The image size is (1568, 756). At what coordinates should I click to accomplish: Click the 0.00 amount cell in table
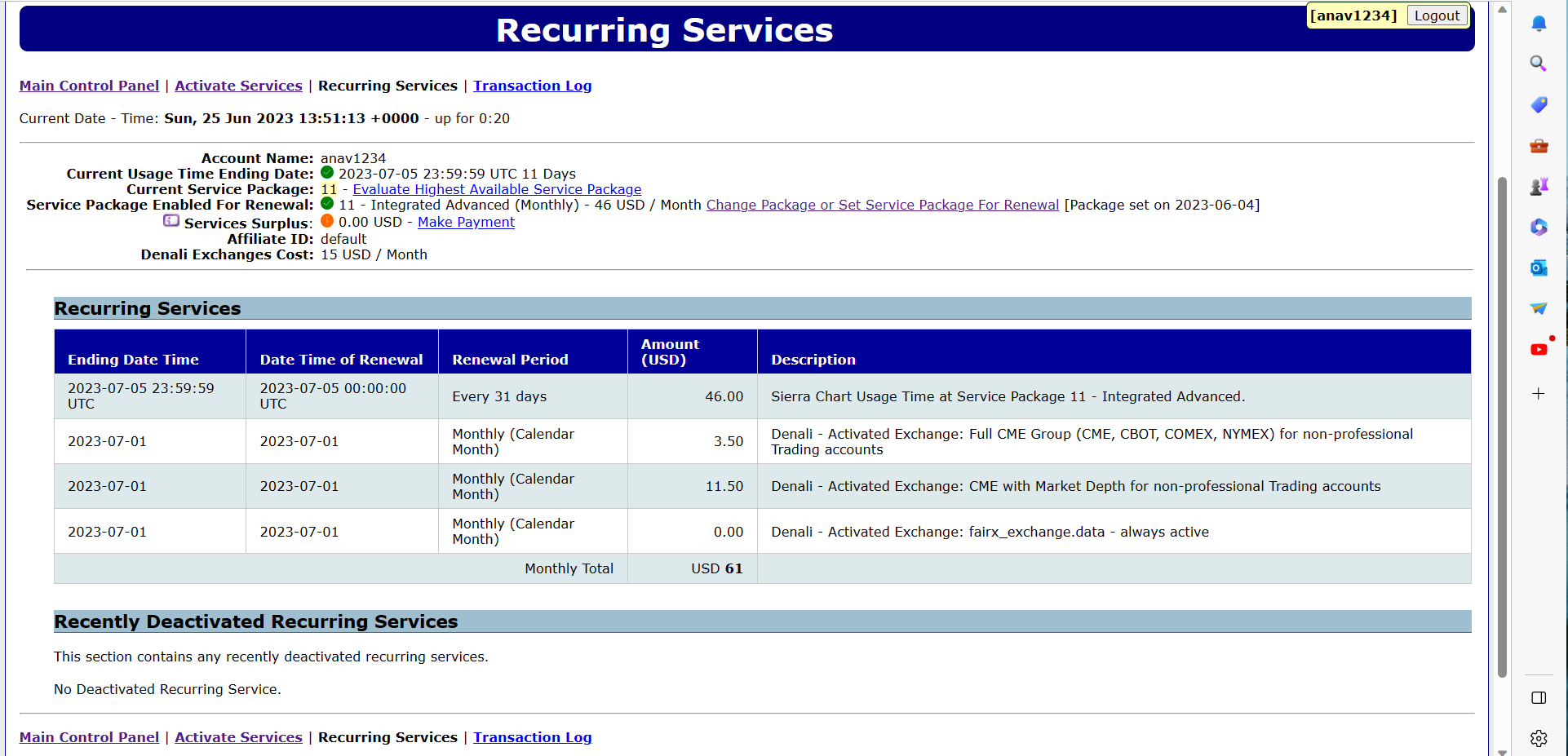693,532
